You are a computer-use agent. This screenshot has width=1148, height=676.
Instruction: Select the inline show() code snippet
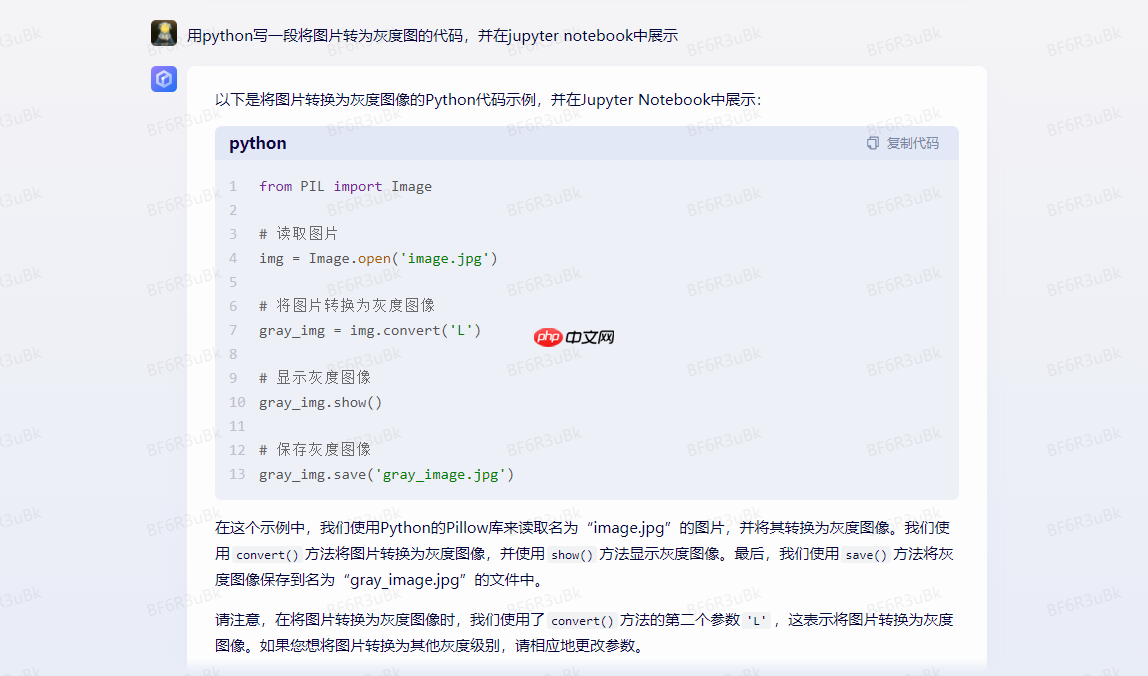[570, 554]
